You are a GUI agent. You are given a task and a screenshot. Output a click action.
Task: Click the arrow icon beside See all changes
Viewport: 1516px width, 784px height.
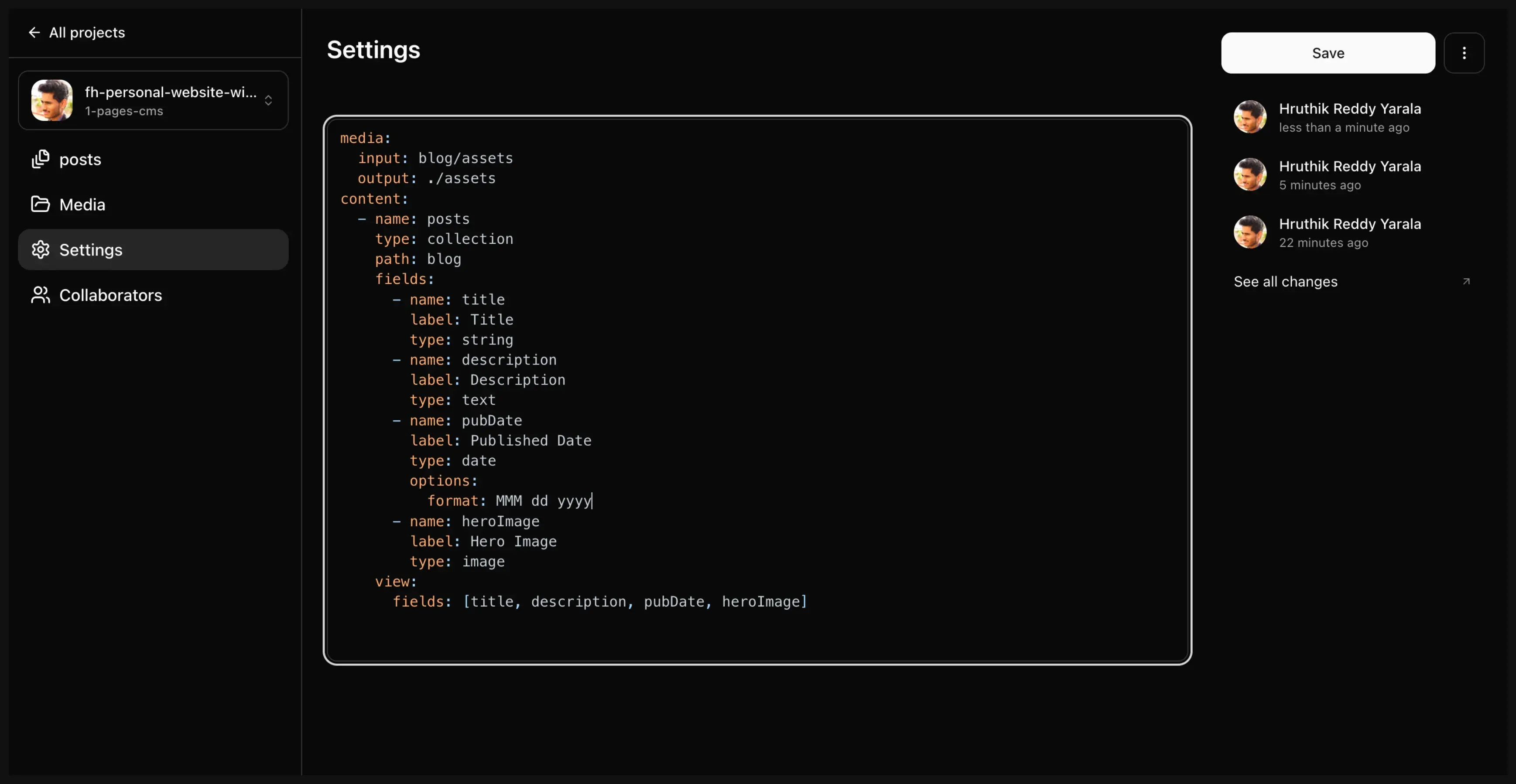pyautogui.click(x=1466, y=281)
